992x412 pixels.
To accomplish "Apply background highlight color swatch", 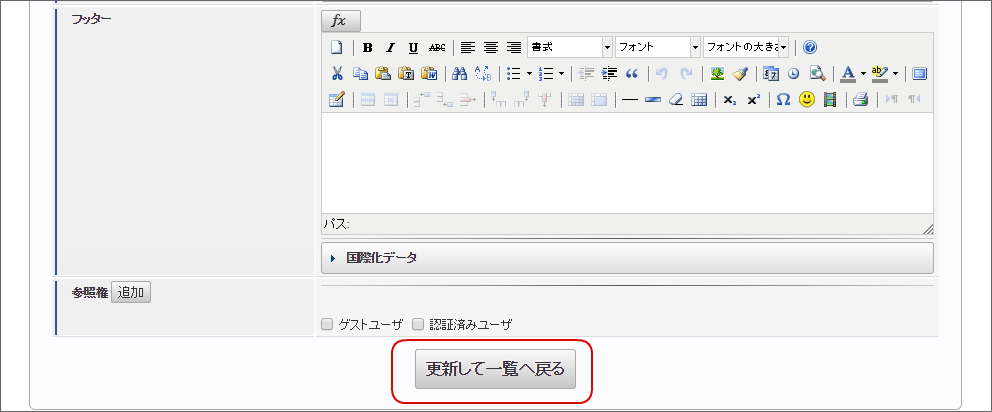I will coord(879,73).
